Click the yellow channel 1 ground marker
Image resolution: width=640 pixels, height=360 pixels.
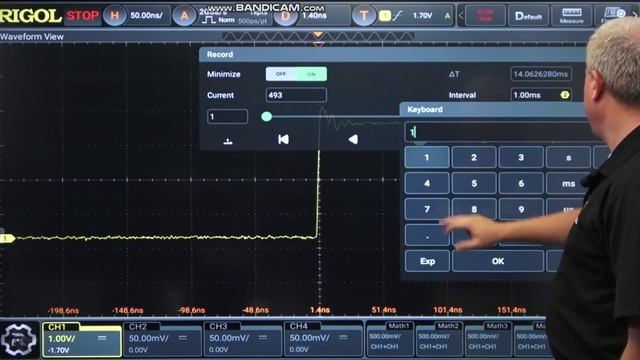click(7, 238)
